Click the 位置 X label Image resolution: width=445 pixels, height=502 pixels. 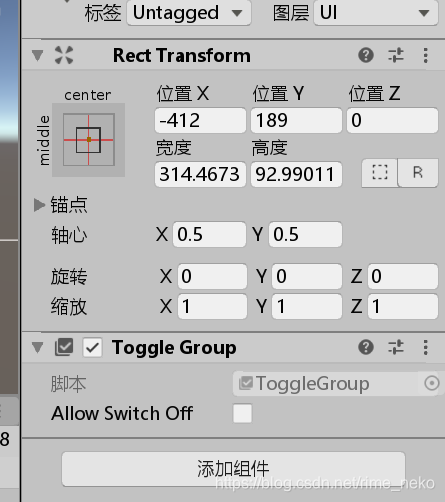(183, 93)
